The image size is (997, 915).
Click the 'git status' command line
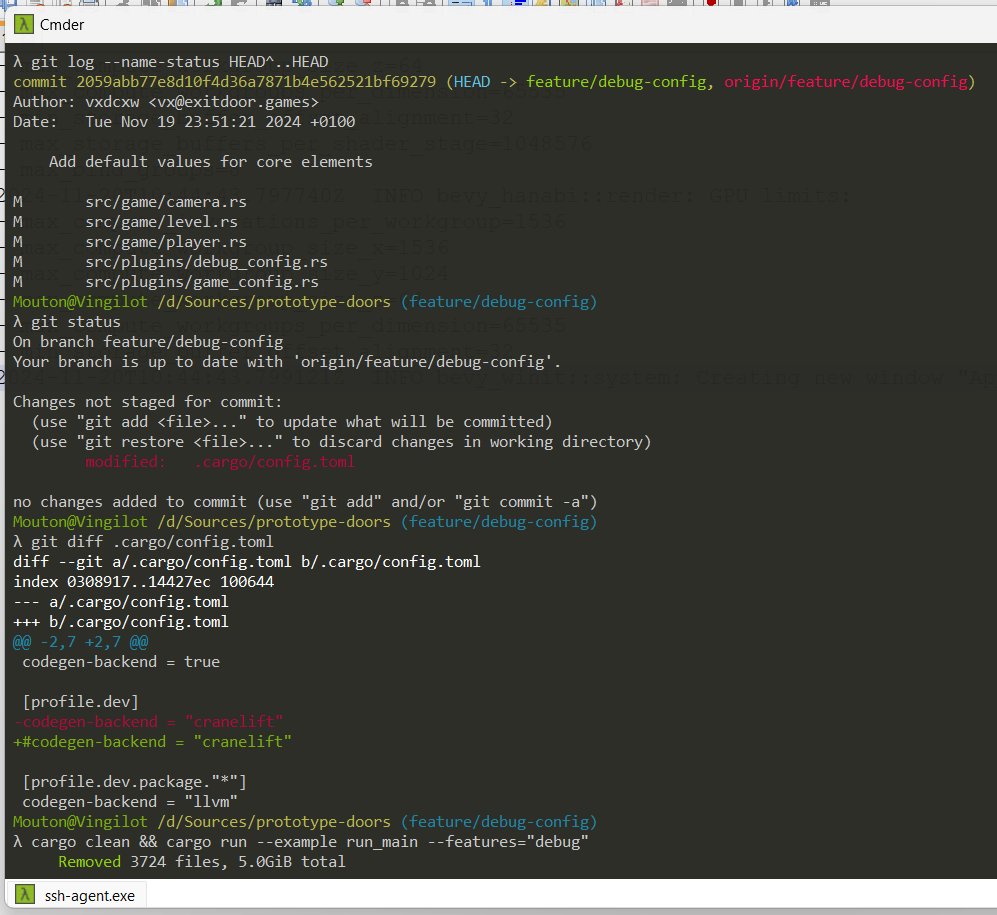point(76,322)
